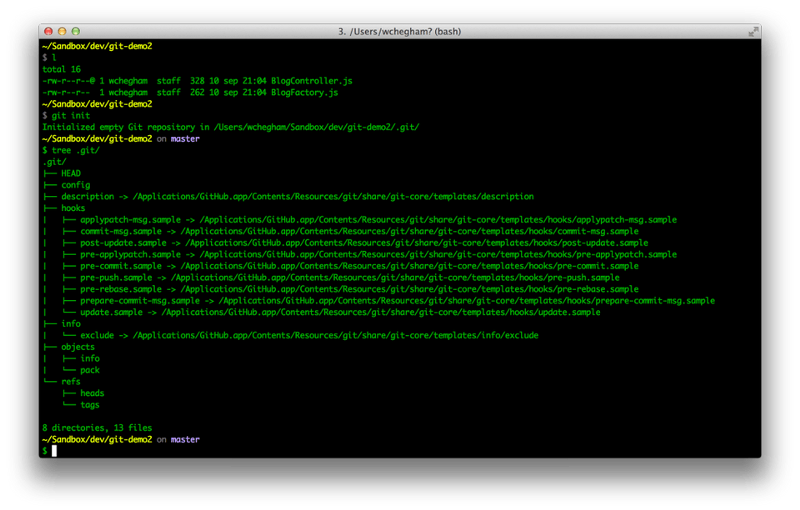
Task: Click the config entry in tree output
Action: pyautogui.click(x=76, y=185)
